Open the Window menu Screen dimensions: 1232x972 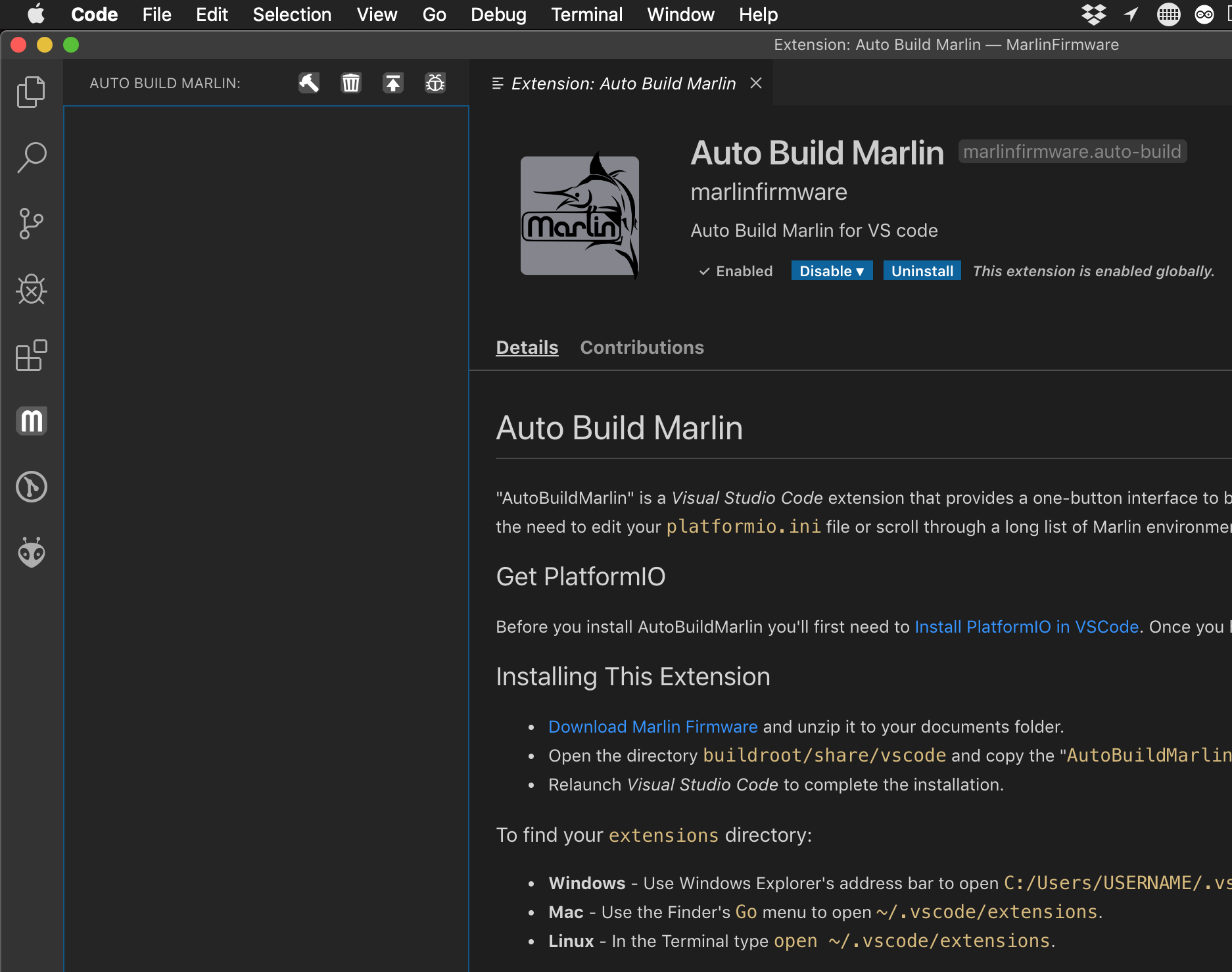click(x=680, y=14)
